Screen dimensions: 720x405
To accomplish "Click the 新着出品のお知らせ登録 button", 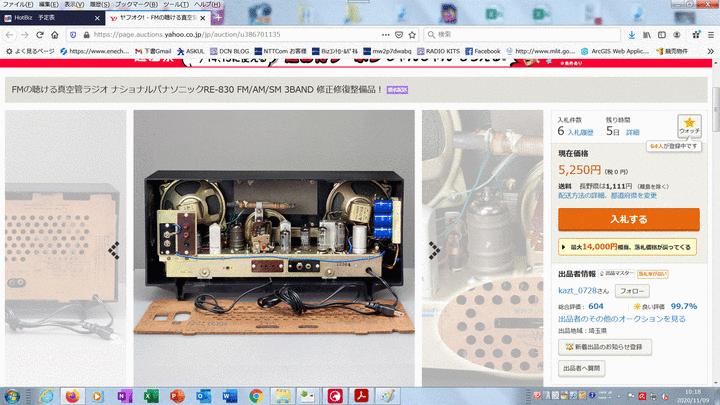I will pyautogui.click(x=606, y=346).
